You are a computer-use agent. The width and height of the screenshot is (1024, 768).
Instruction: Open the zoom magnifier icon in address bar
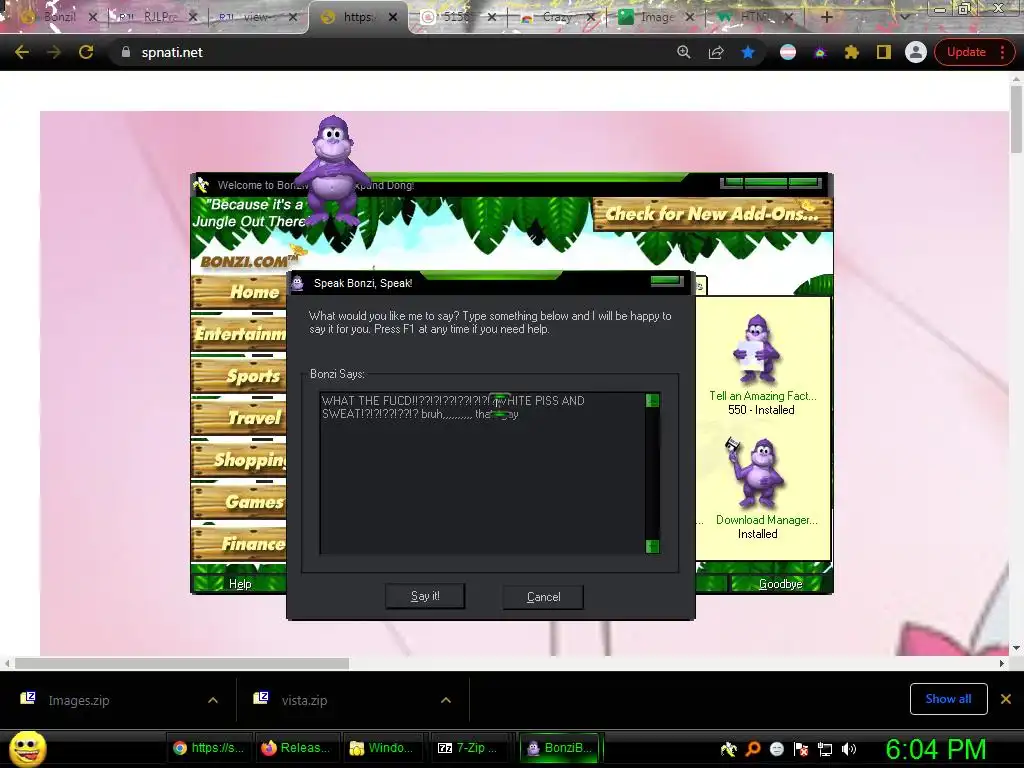(x=684, y=52)
